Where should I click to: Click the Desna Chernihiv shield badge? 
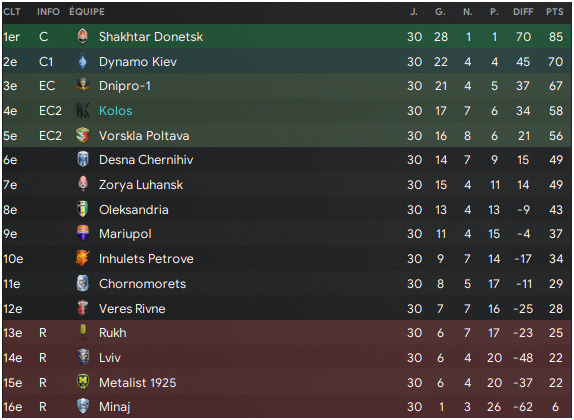83,160
